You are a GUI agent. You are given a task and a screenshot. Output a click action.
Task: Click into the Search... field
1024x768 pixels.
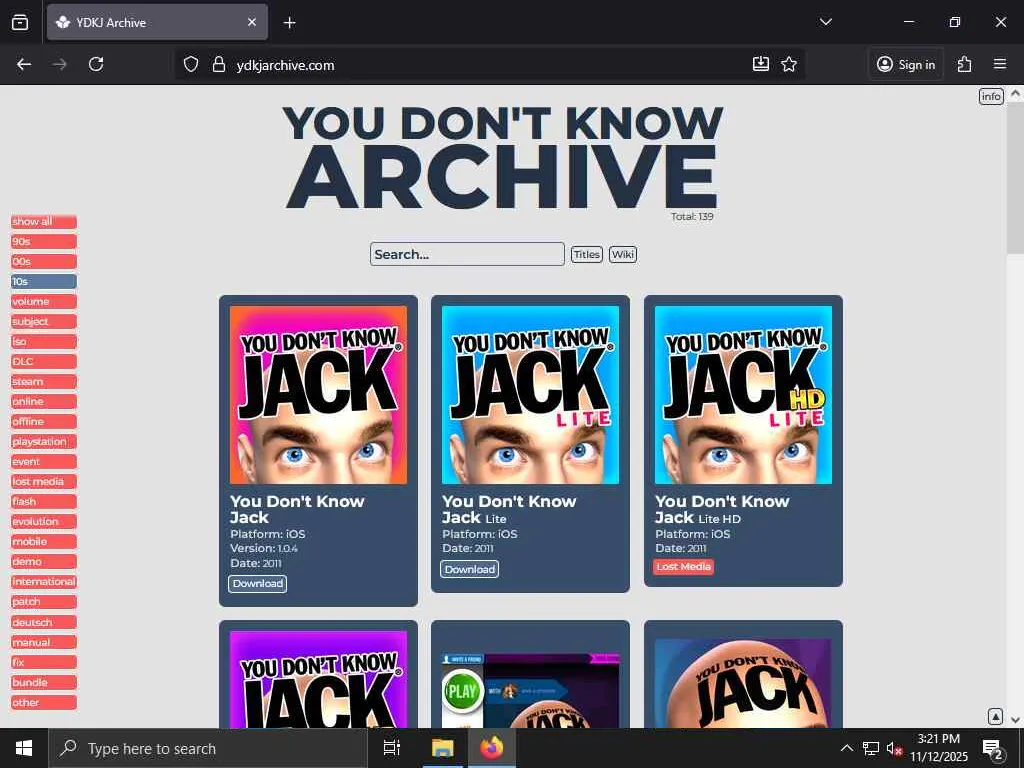467,254
